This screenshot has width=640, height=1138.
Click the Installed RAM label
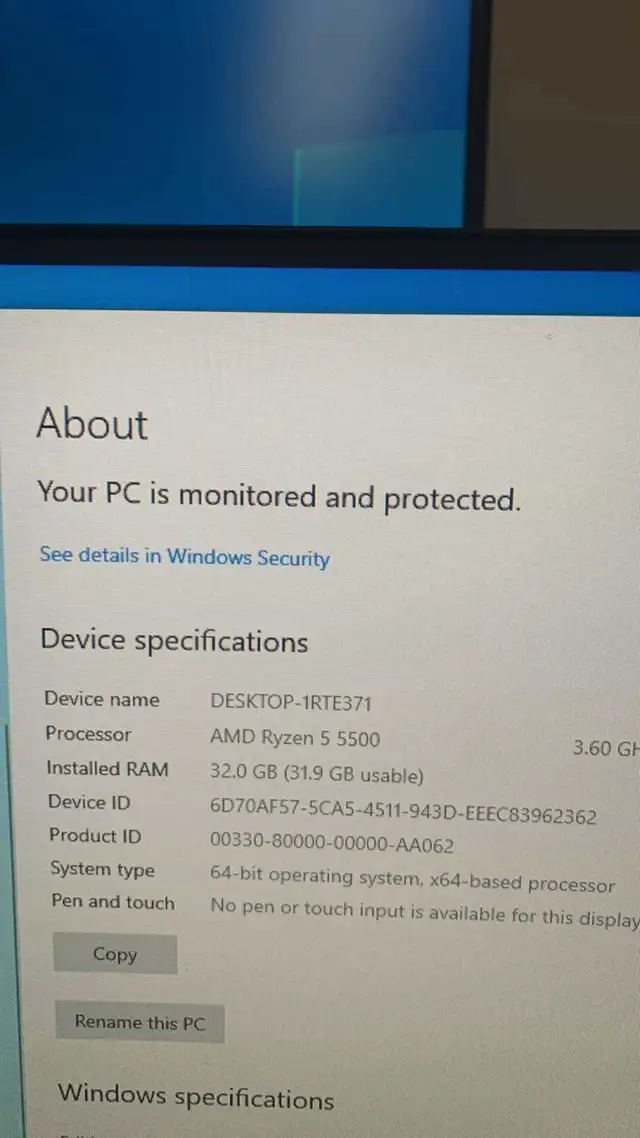[107, 768]
